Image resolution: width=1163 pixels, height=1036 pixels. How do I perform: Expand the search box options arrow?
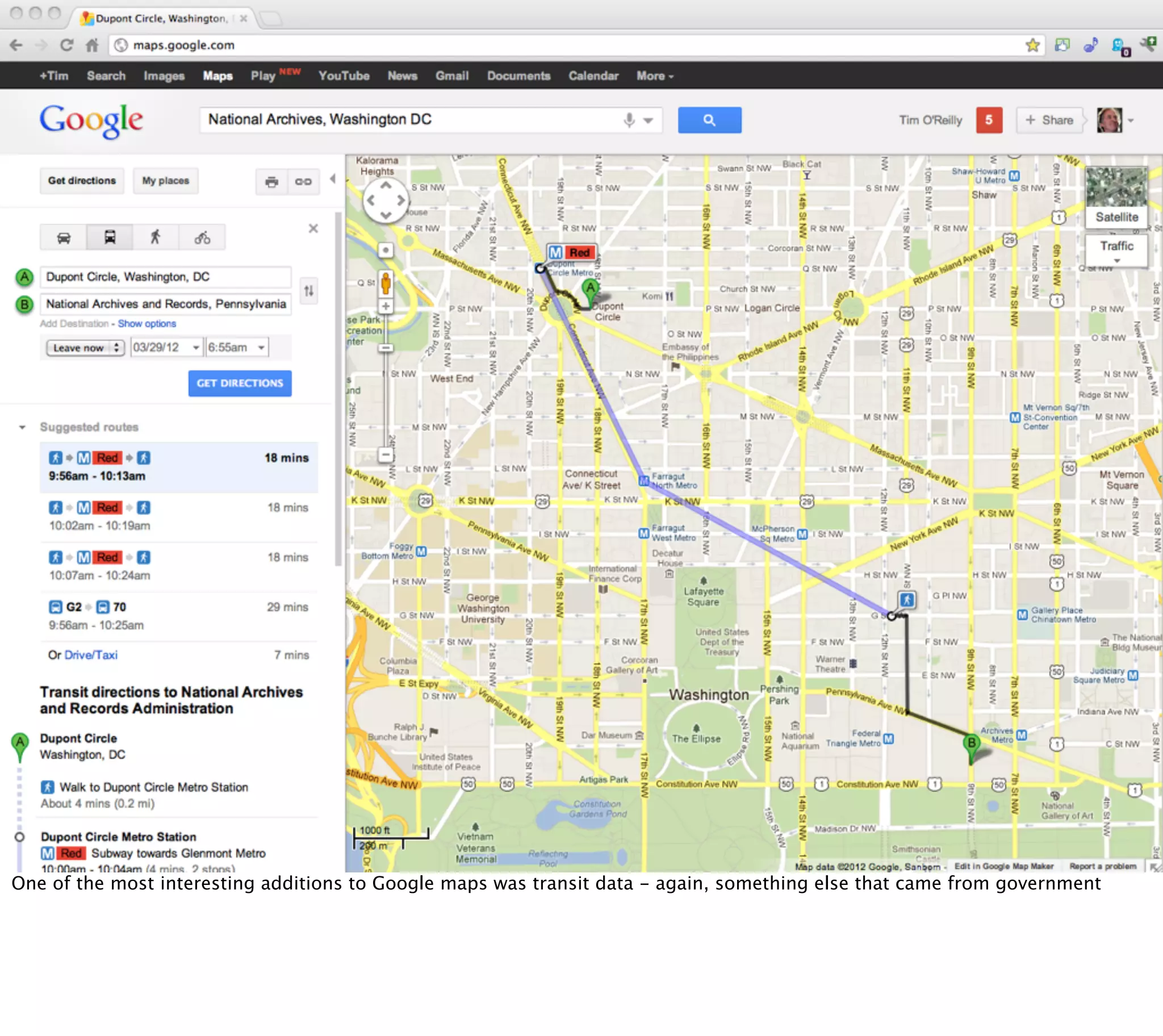point(648,120)
